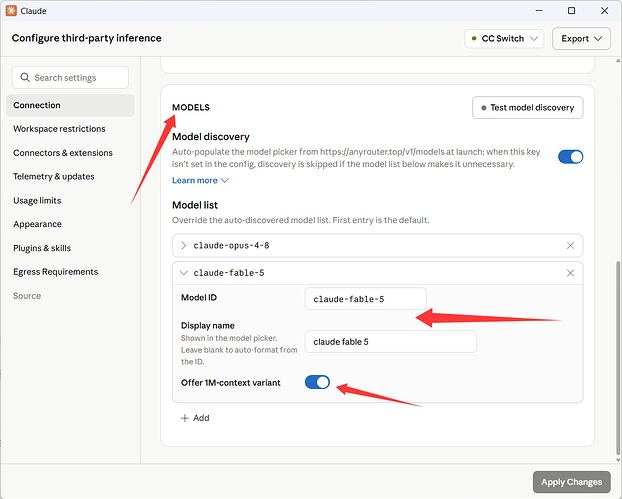Open Workspace restrictions settings
This screenshot has height=499, width=622.
coord(59,129)
